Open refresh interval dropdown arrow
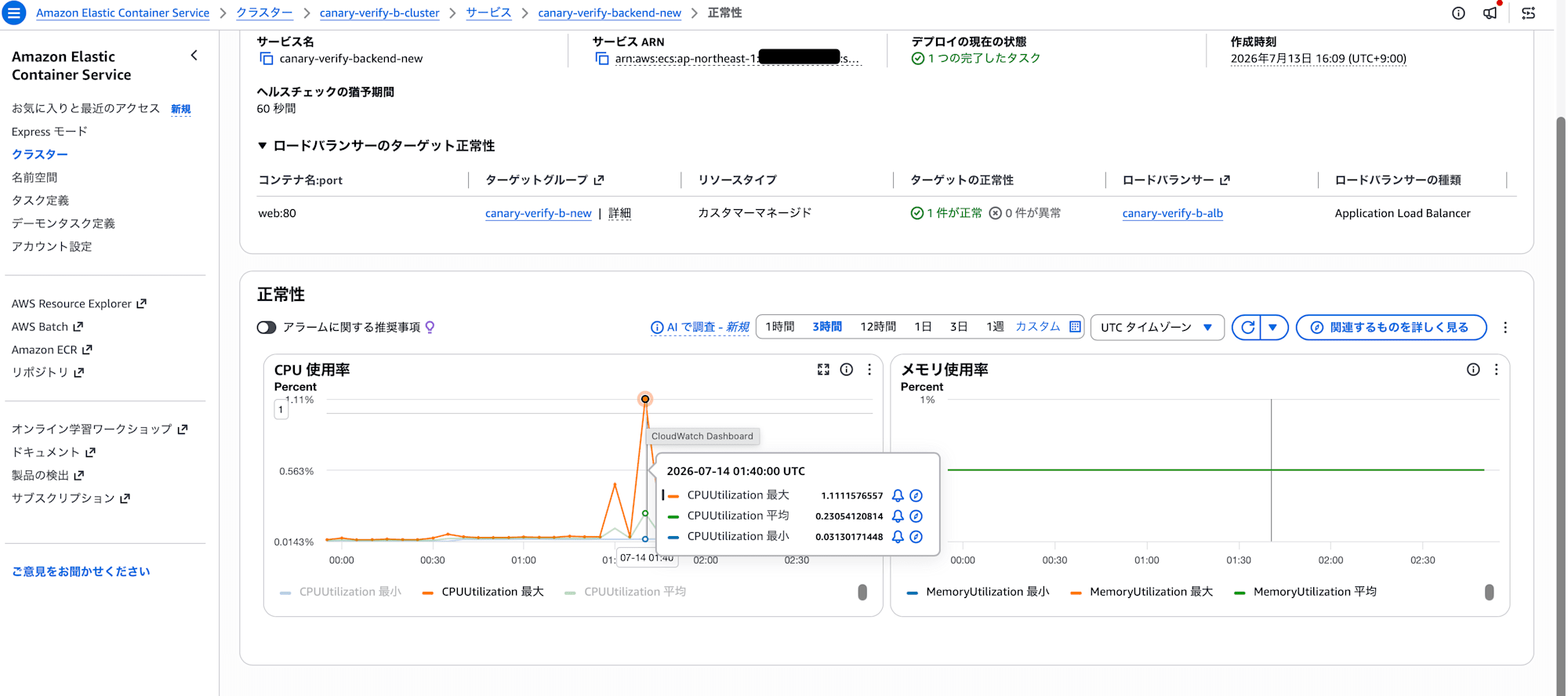 [1273, 327]
